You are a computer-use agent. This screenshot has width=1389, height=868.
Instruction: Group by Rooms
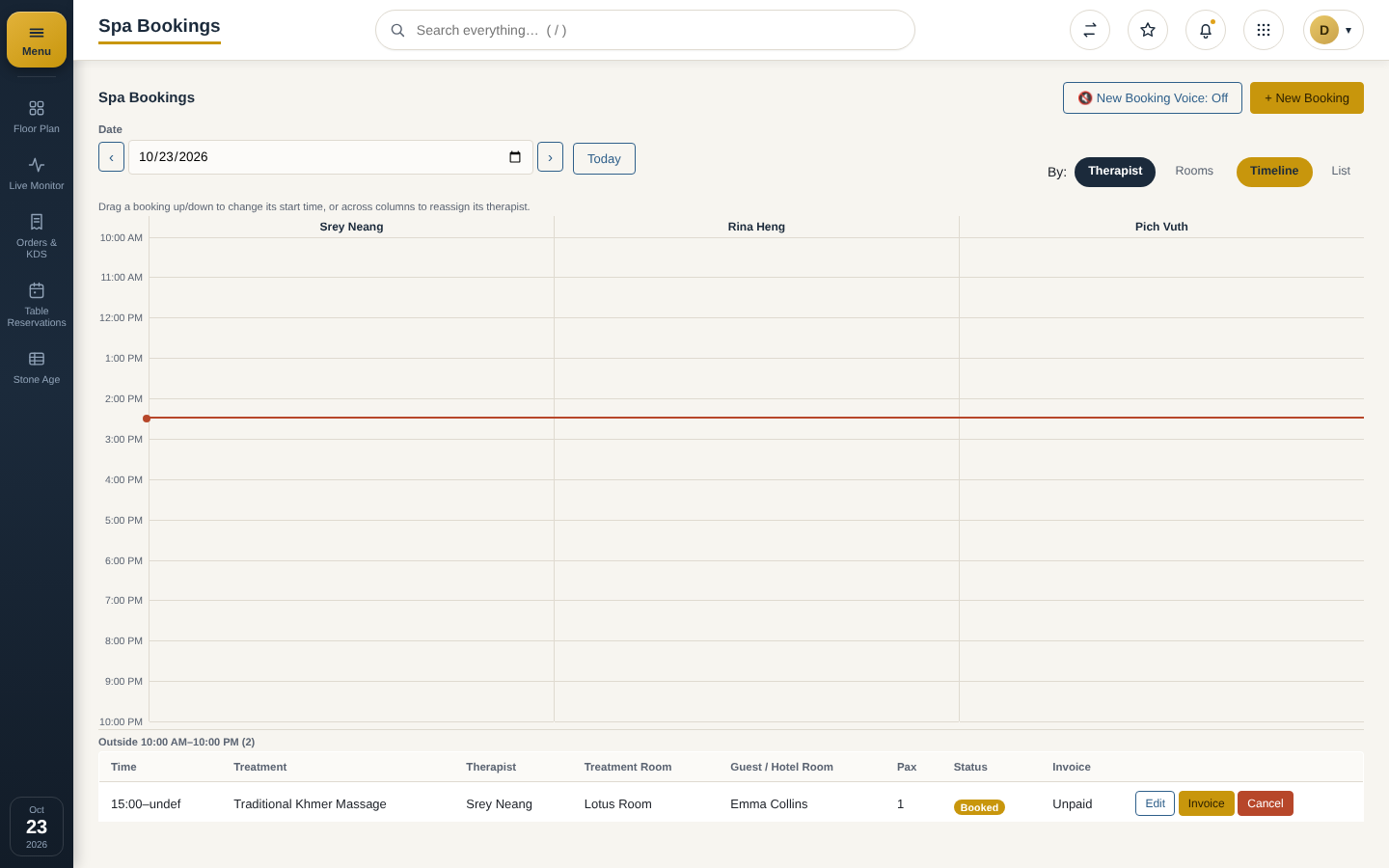click(x=1194, y=172)
